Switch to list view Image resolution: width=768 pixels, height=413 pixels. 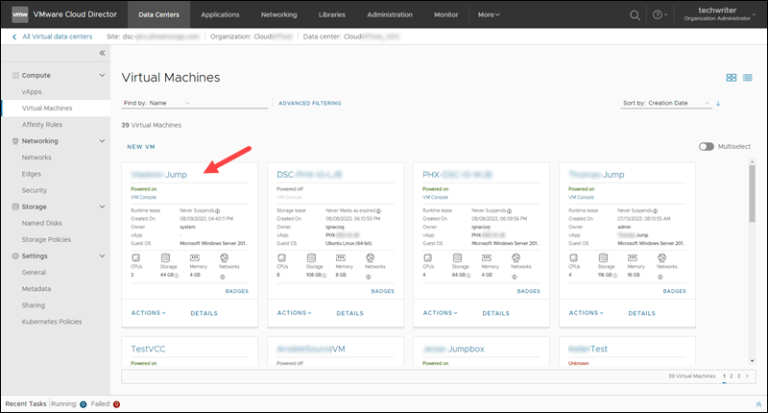747,78
